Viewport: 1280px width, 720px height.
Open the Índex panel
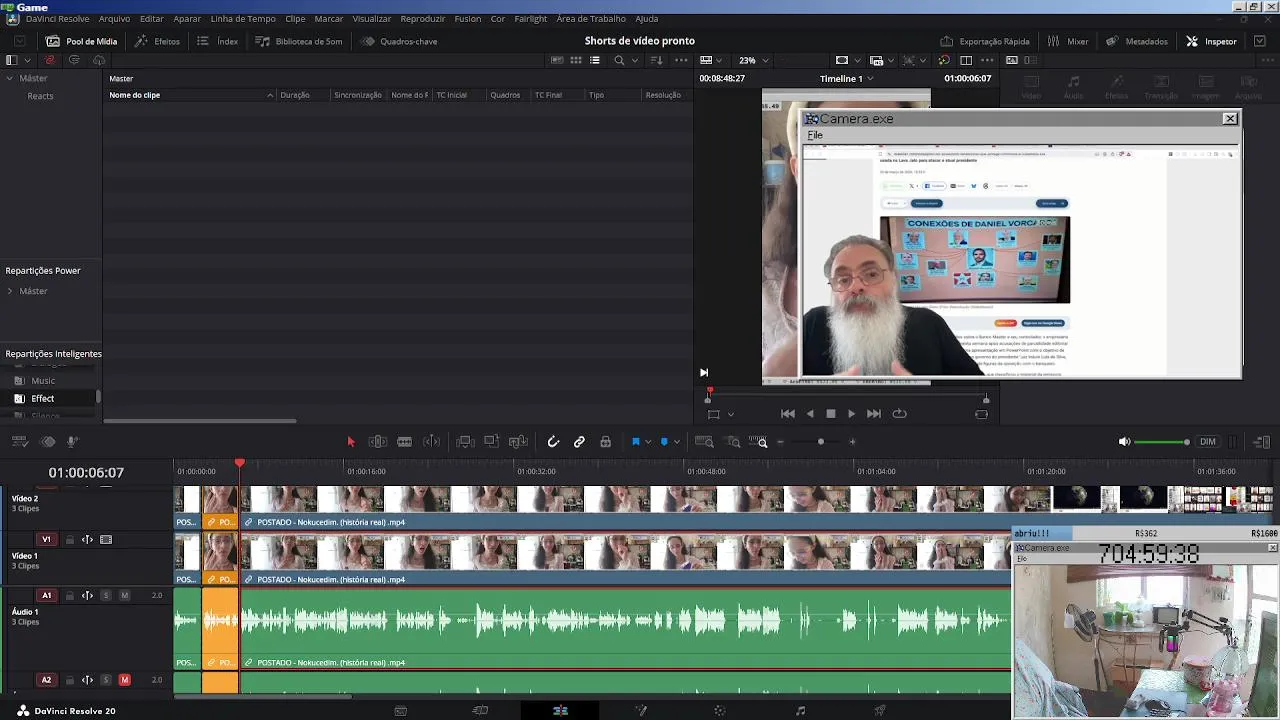(x=217, y=41)
